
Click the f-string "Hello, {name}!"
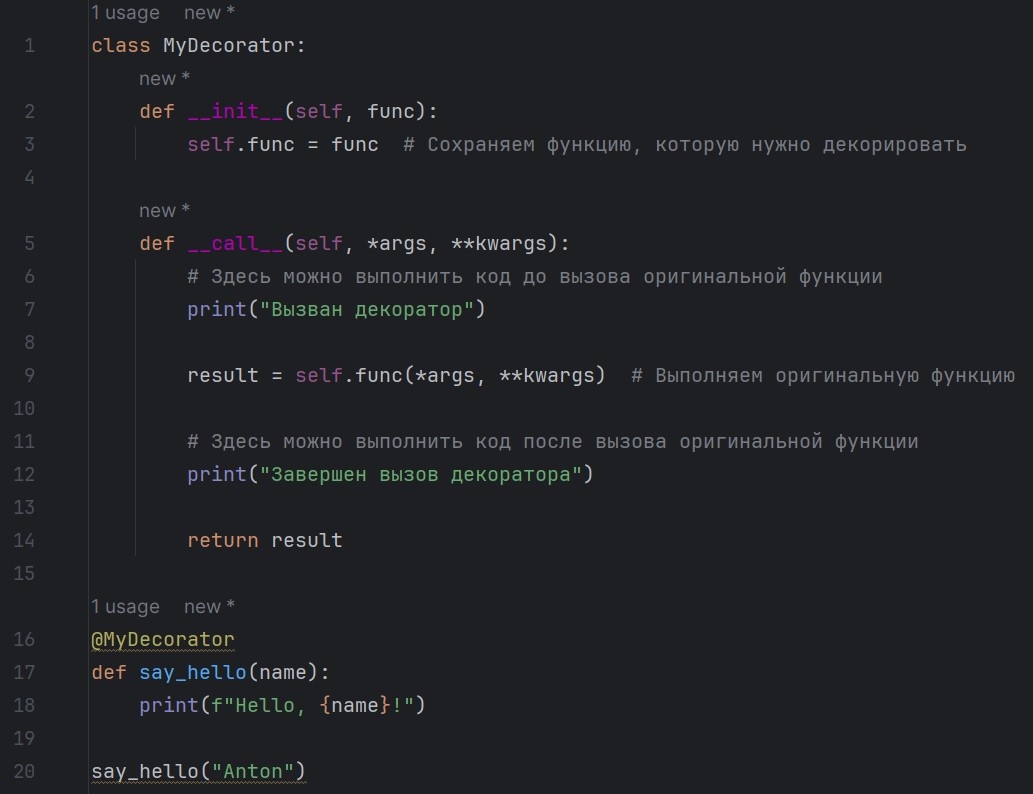pos(312,705)
